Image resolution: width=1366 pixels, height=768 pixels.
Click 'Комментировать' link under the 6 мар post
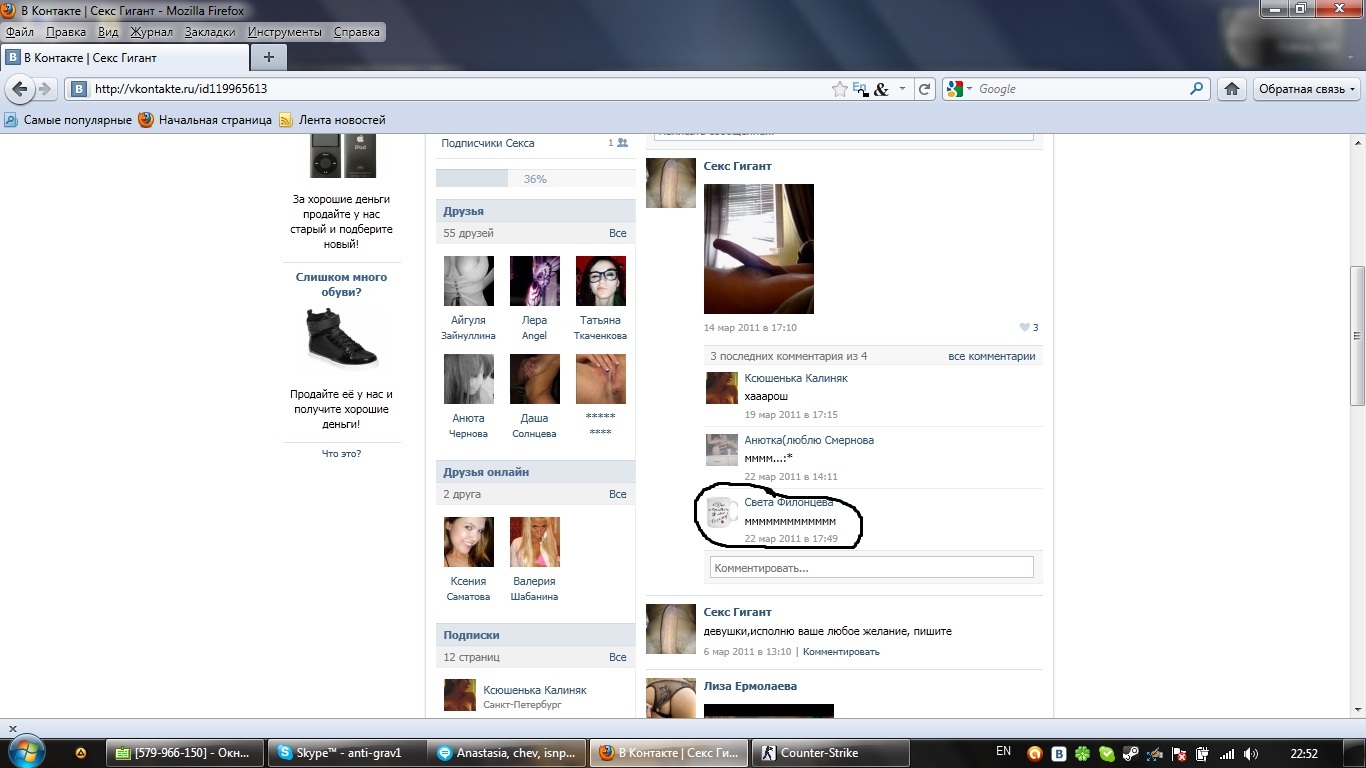(841, 652)
